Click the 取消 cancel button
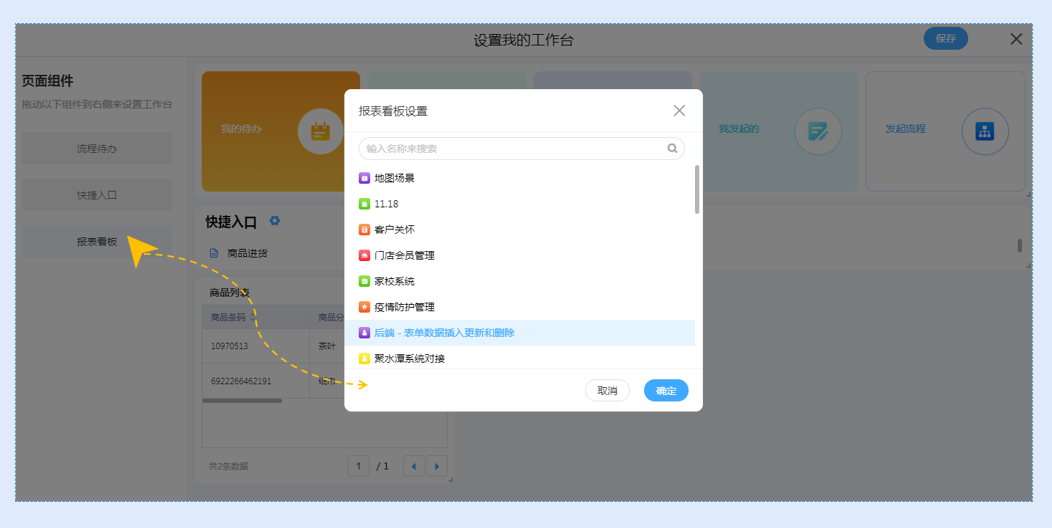The width and height of the screenshot is (1052, 528). point(607,391)
